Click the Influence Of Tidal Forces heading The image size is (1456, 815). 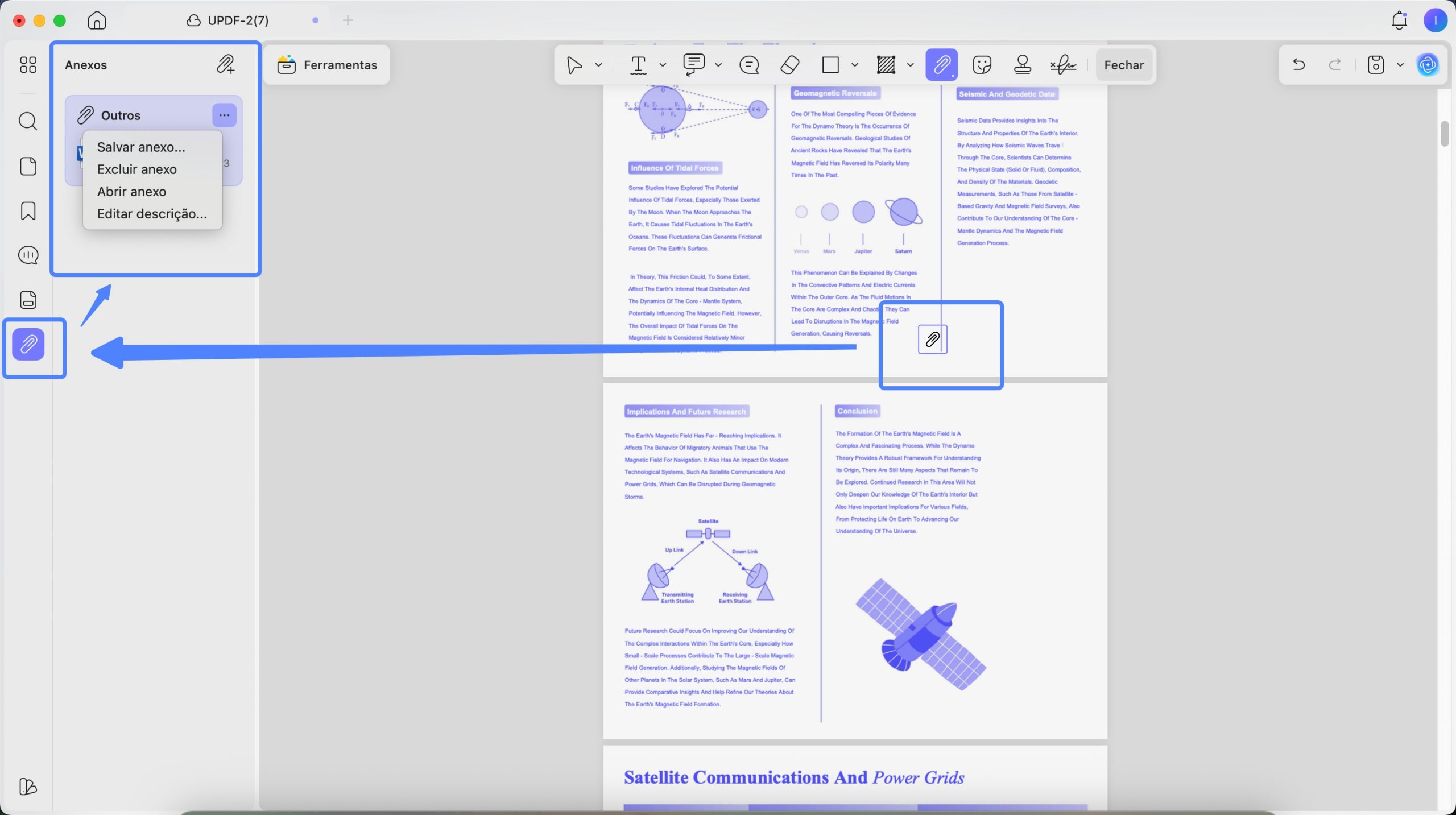(675, 168)
